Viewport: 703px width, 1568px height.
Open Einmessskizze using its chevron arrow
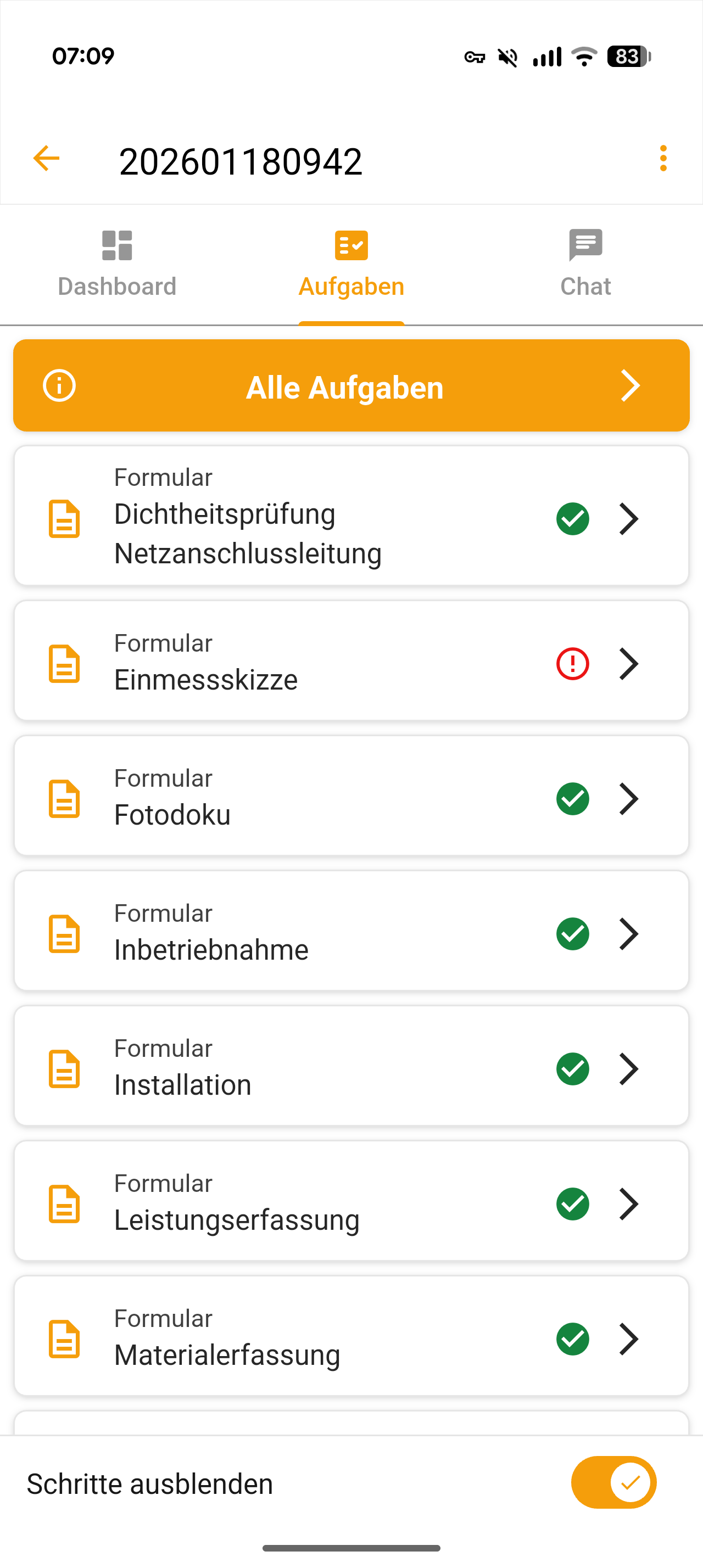pyautogui.click(x=629, y=663)
